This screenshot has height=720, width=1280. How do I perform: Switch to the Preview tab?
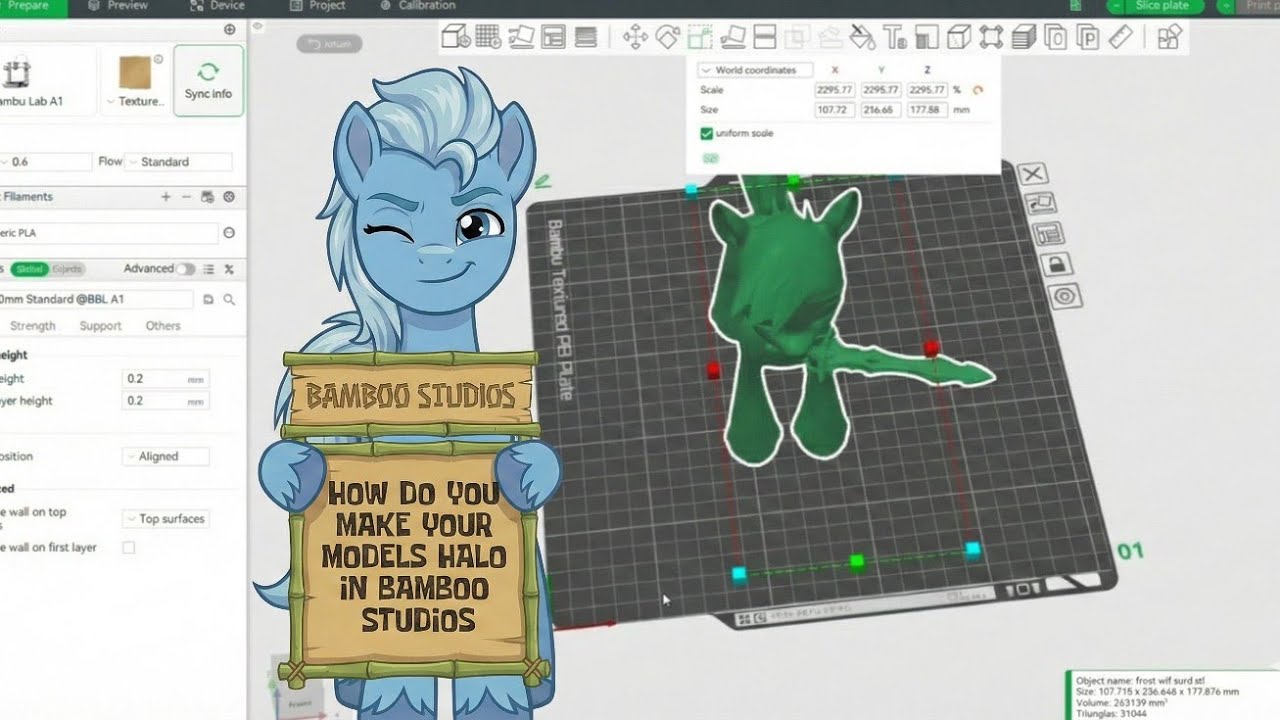[118, 6]
